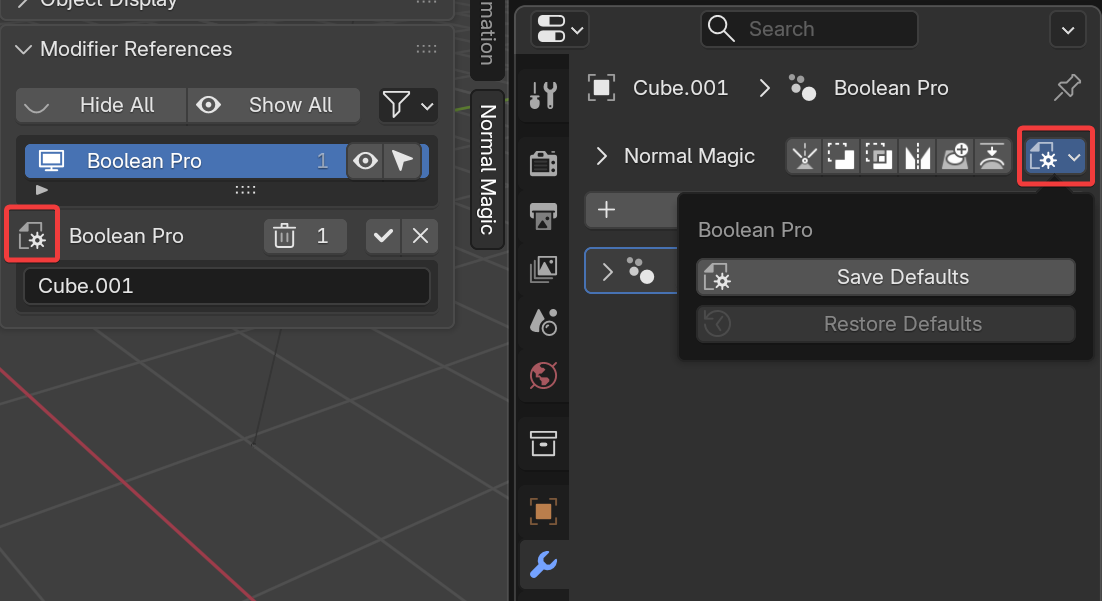Open the Collection properties tab
The image size is (1102, 601).
pos(543,443)
